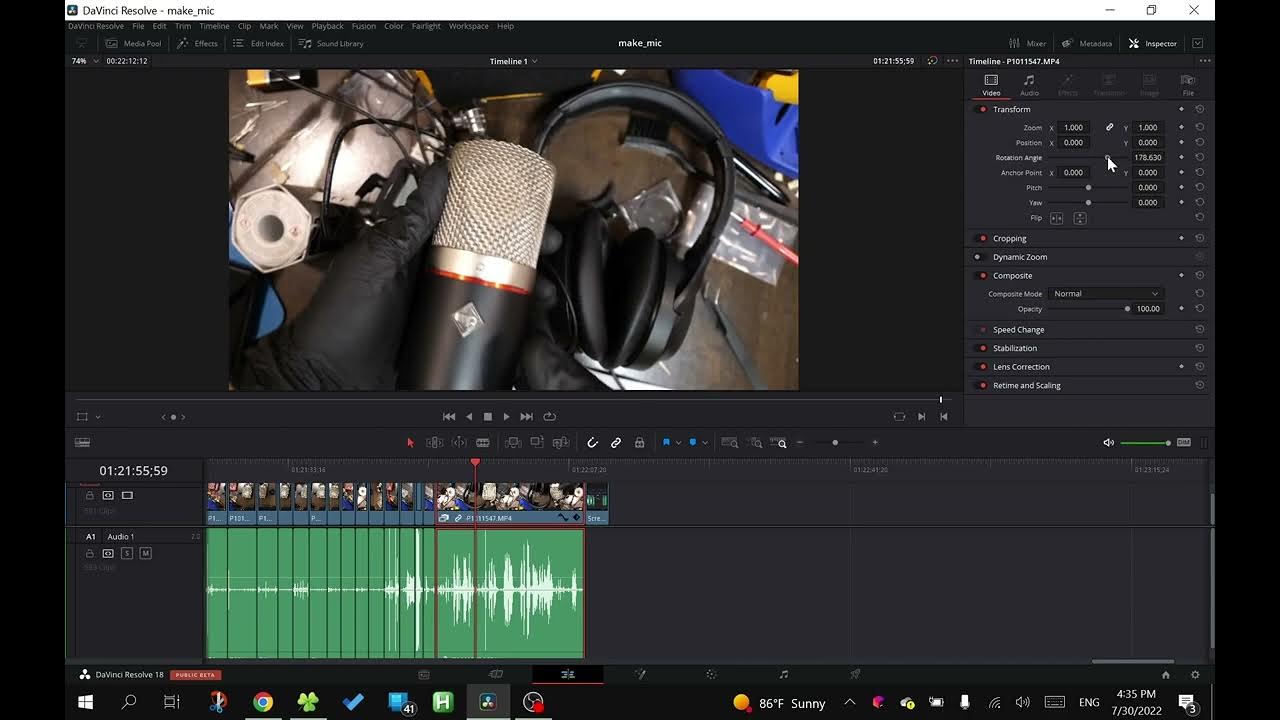Open the Effects panel
This screenshot has width=1280, height=720.
[197, 43]
